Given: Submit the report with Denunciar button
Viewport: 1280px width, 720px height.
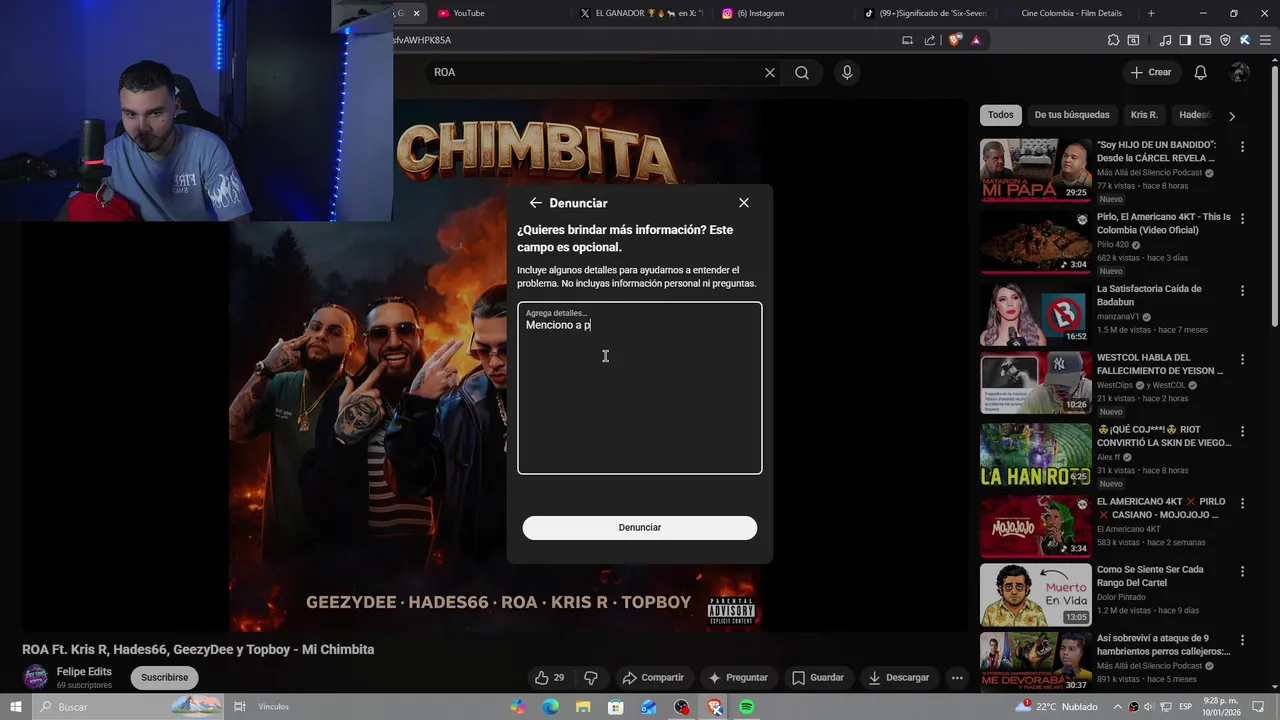Looking at the screenshot, I should coord(640,528).
